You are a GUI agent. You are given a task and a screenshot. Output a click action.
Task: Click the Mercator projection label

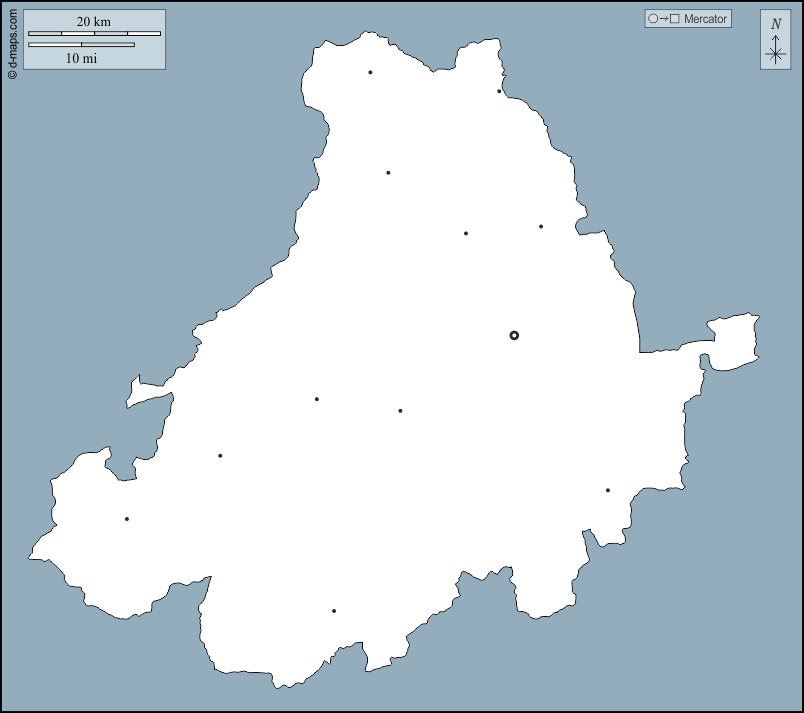(x=706, y=19)
